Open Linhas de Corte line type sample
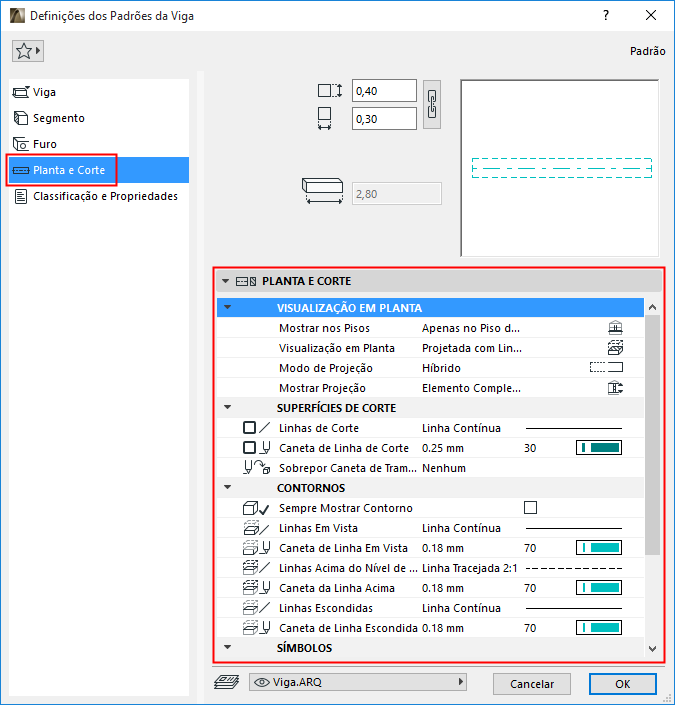The width and height of the screenshot is (675, 705). pos(574,428)
